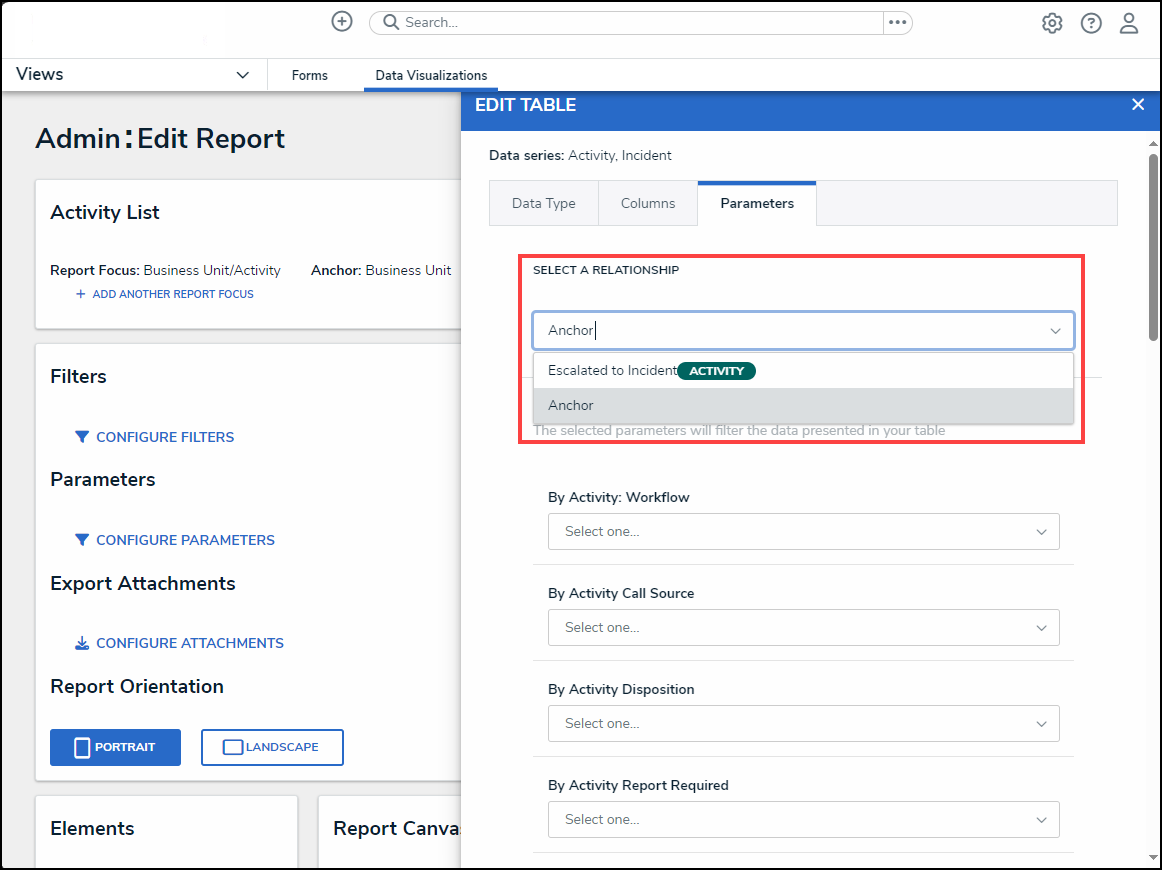Open the help question mark icon
This screenshot has height=870, width=1162.
coord(1091,23)
